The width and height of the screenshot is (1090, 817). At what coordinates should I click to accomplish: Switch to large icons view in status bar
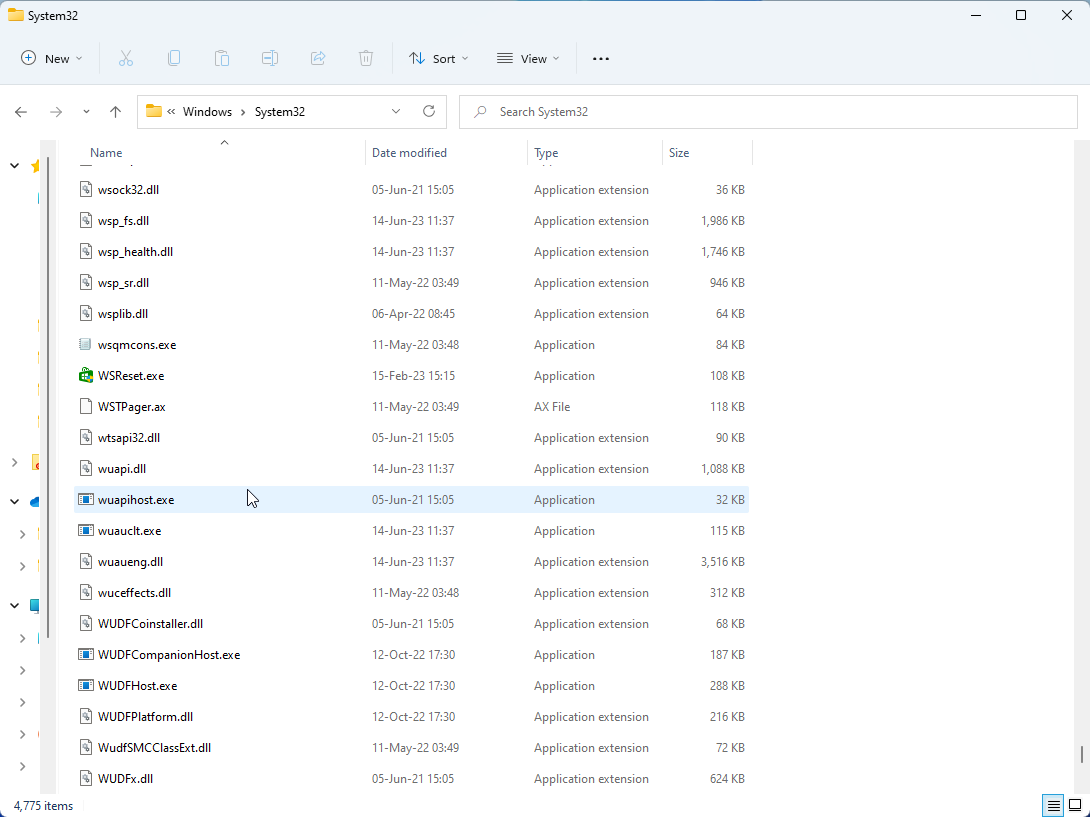pyautogui.click(x=1075, y=806)
